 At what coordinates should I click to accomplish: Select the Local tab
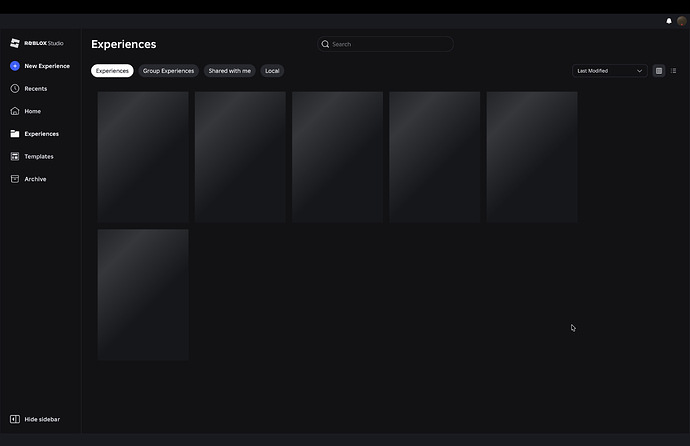tap(272, 71)
